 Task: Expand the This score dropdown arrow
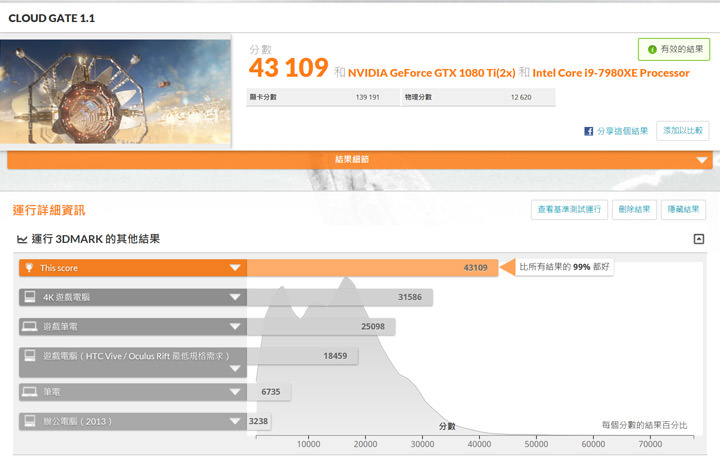pyautogui.click(x=235, y=267)
